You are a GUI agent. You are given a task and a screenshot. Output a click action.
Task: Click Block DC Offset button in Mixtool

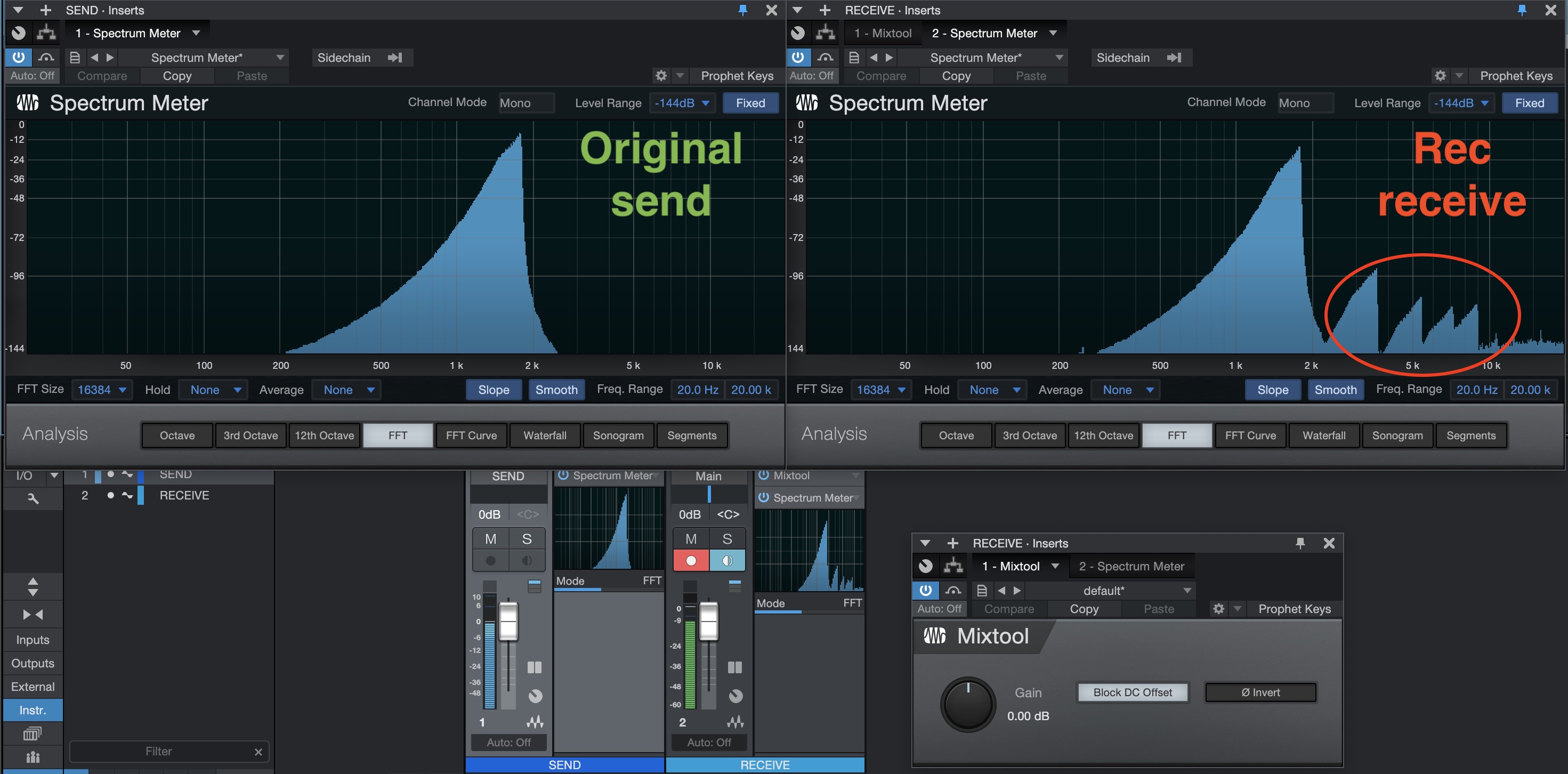point(1132,692)
